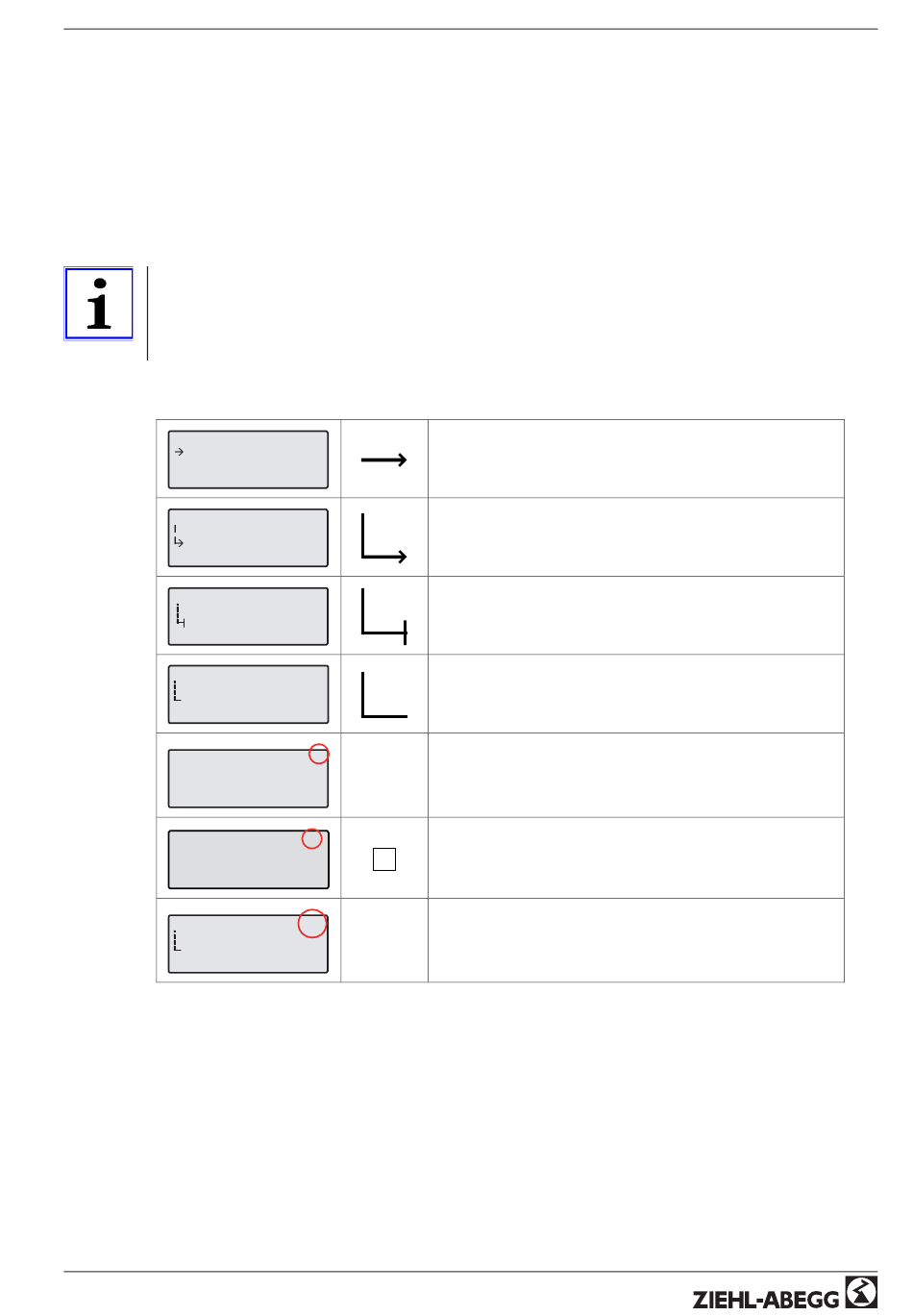This screenshot has width=913, height=1316.
Task: Click the ZIEHL-ABEGG logo in footer
Action: (x=784, y=1294)
